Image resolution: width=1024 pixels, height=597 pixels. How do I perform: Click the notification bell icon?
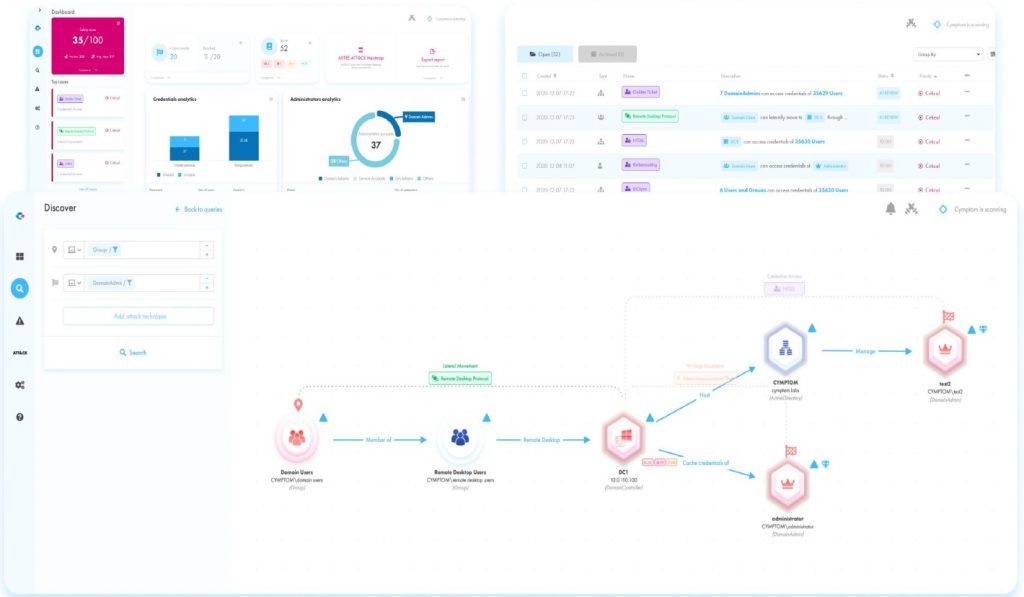pyautogui.click(x=890, y=208)
